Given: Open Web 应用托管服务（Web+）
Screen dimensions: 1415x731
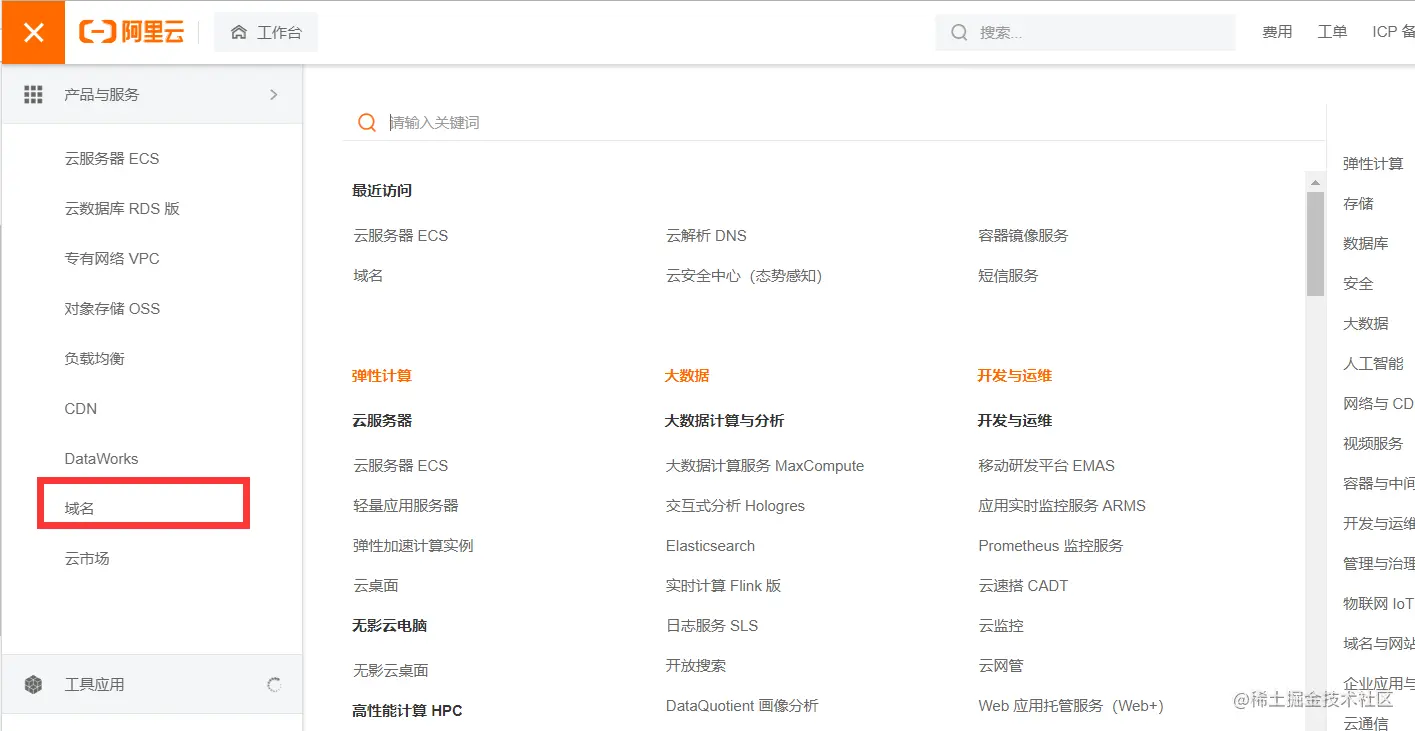Looking at the screenshot, I should (1071, 705).
